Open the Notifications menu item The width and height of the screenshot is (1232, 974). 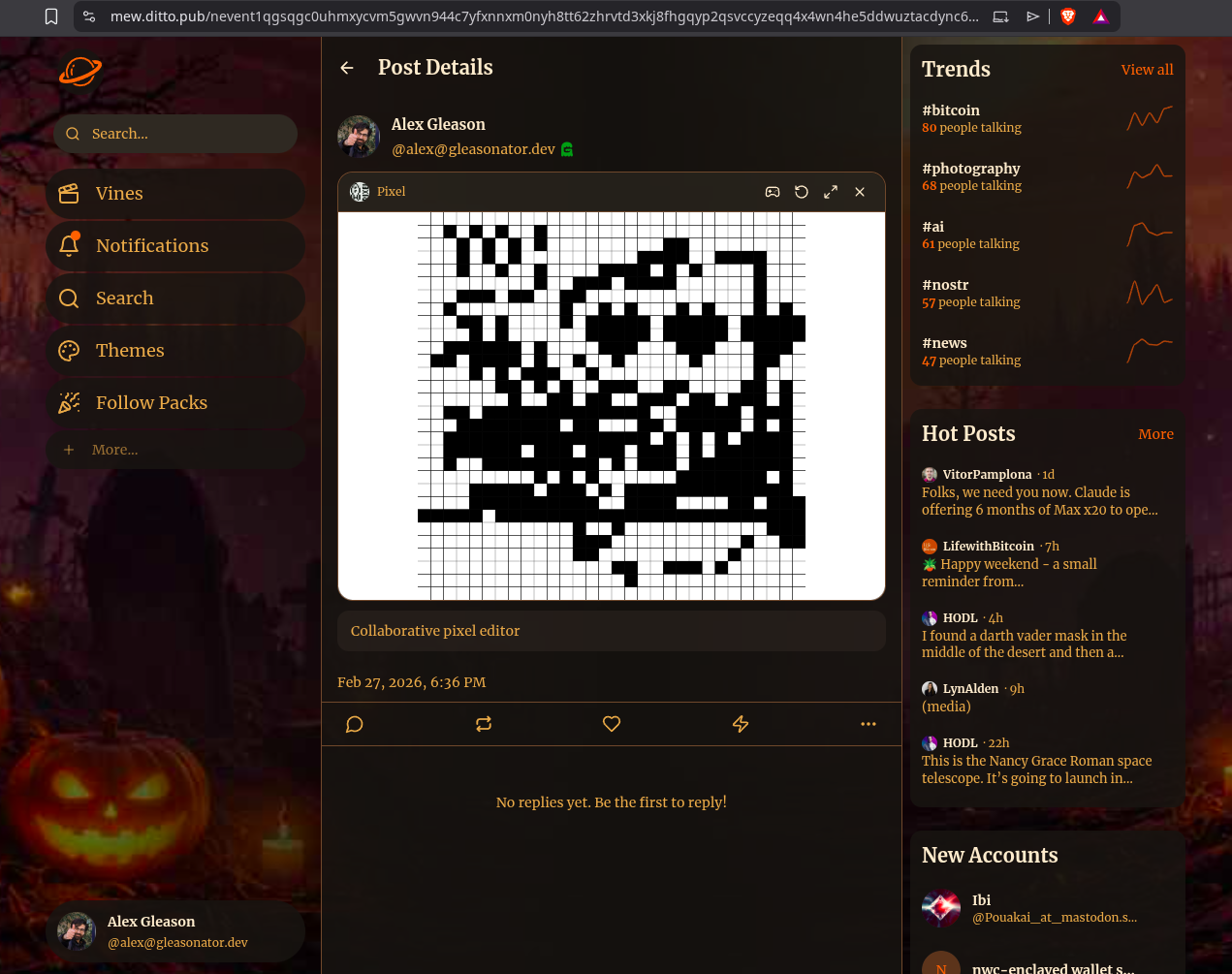tap(152, 246)
